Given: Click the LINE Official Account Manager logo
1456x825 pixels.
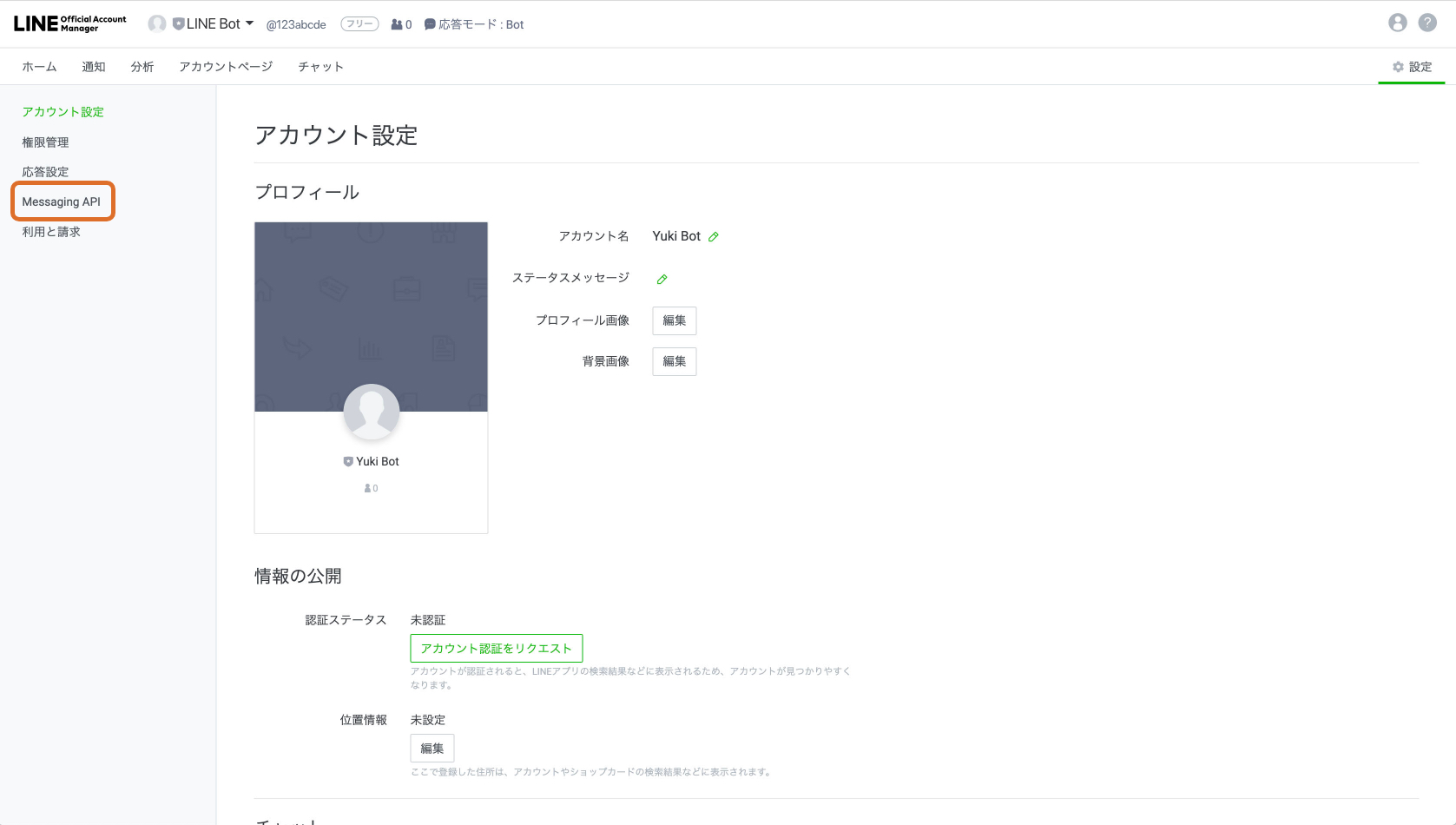Looking at the screenshot, I should pyautogui.click(x=69, y=23).
